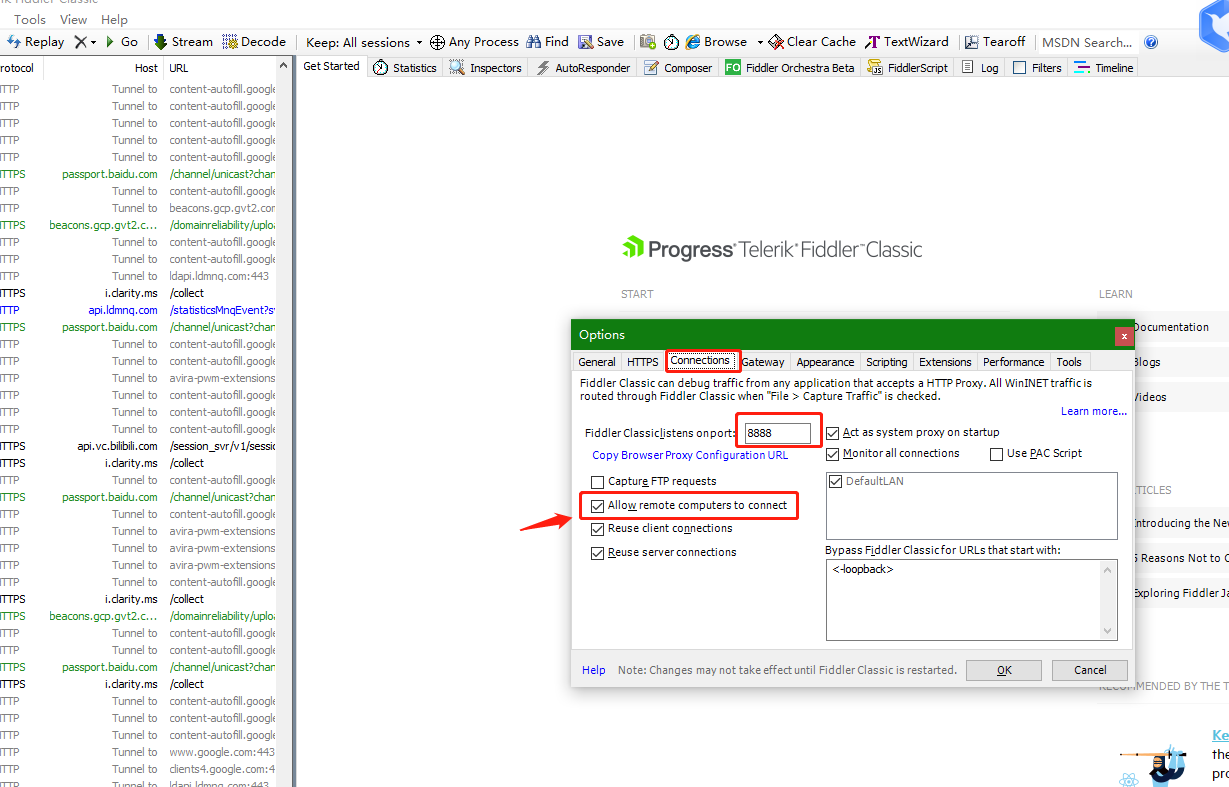The width and height of the screenshot is (1229, 787).
Task: Close the Options dialog with the X
Action: (1124, 336)
